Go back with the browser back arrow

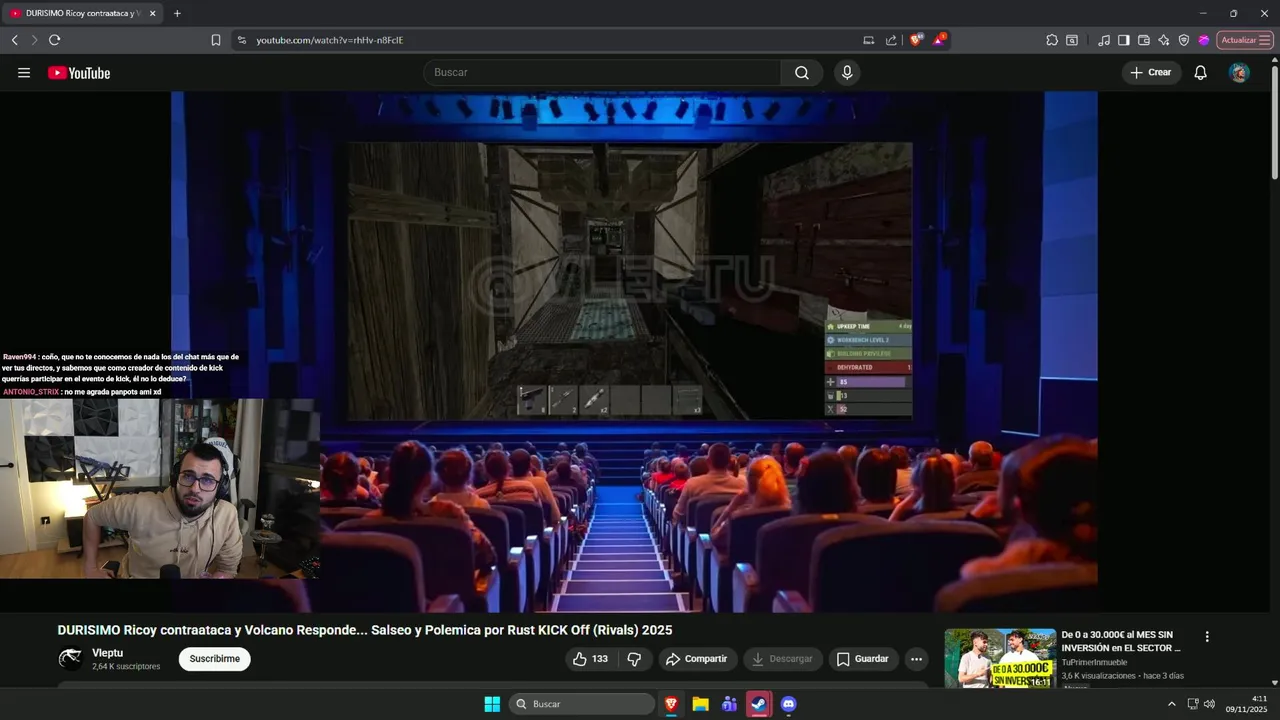tap(14, 40)
